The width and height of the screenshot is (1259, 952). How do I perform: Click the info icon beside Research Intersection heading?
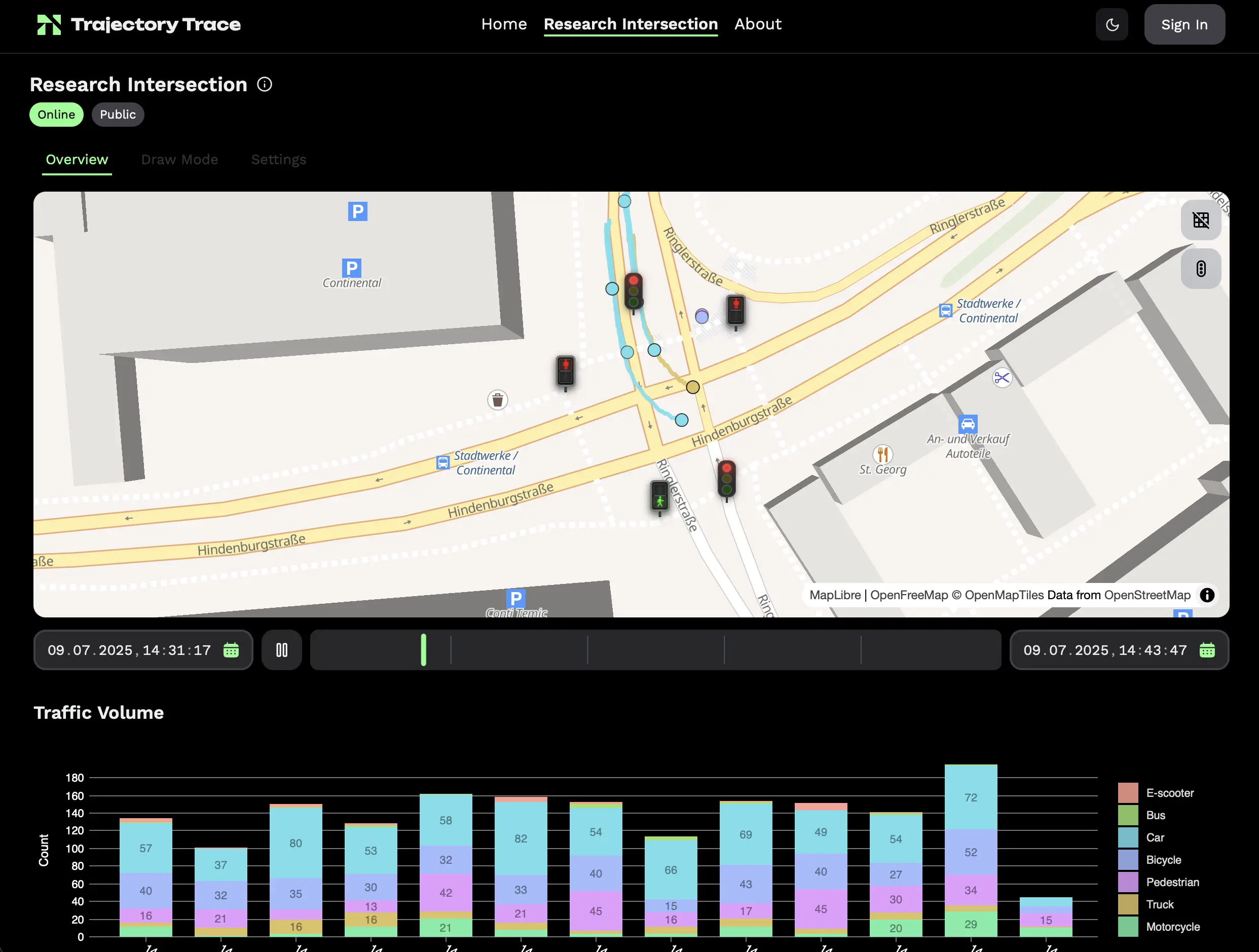click(265, 84)
